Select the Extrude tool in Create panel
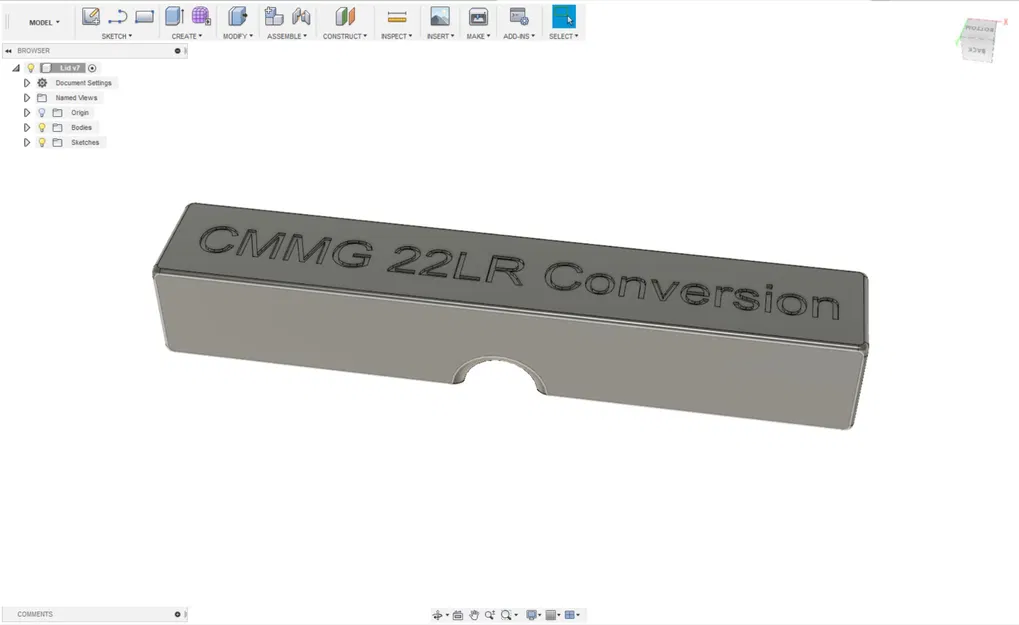The image size is (1019, 625). pyautogui.click(x=171, y=16)
